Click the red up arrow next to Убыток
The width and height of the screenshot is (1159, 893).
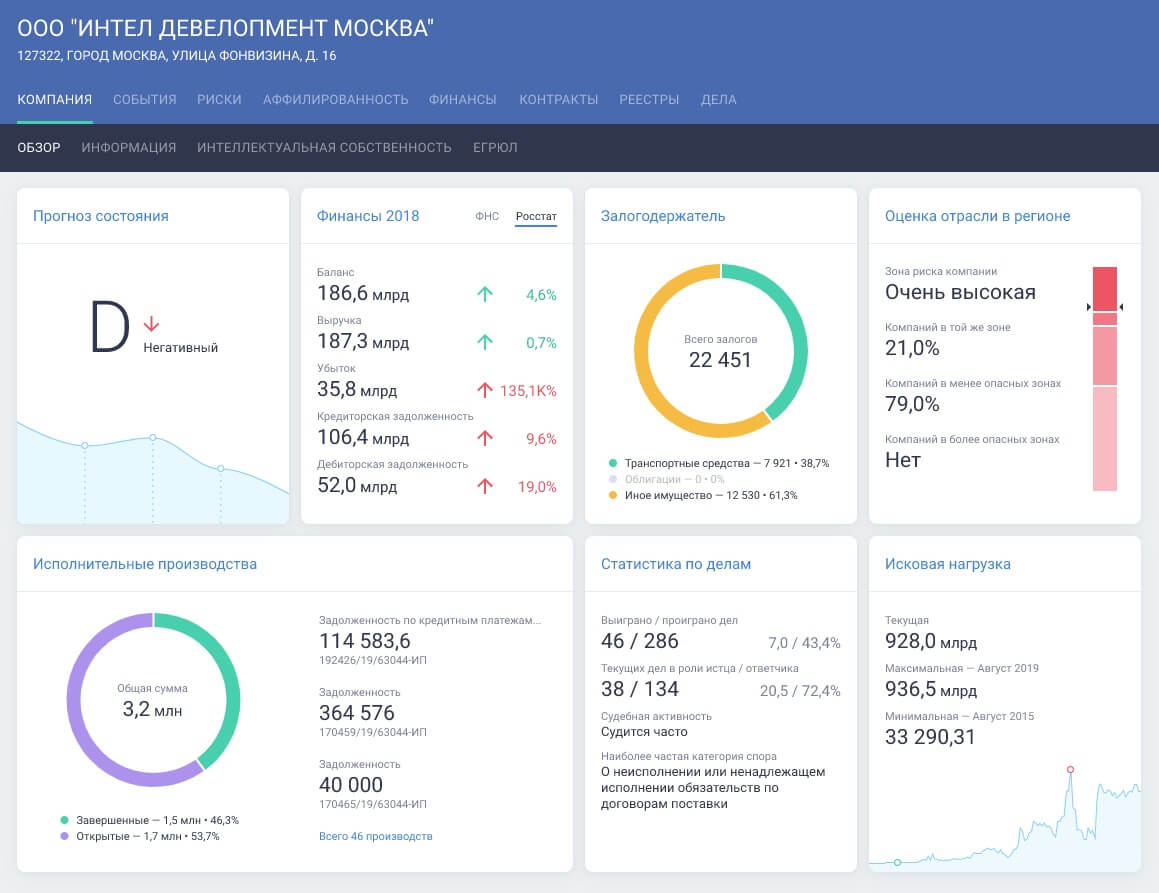pos(485,390)
